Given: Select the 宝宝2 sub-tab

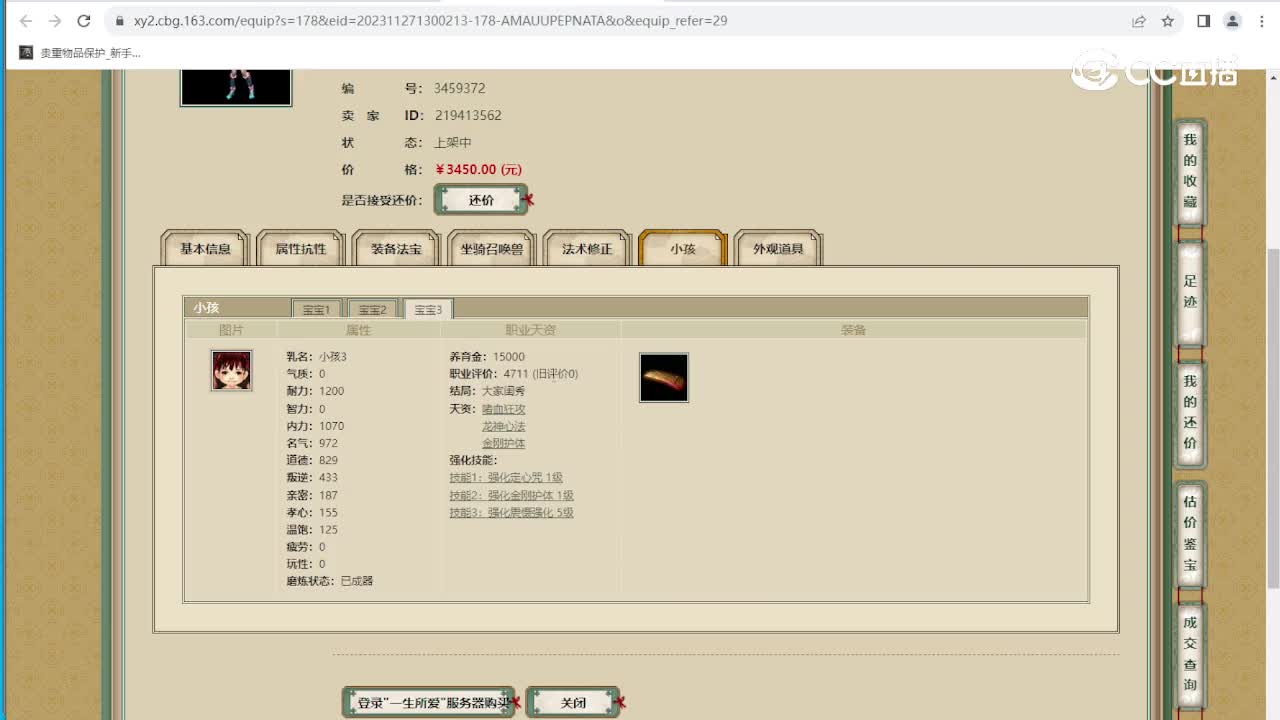Looking at the screenshot, I should tap(372, 309).
